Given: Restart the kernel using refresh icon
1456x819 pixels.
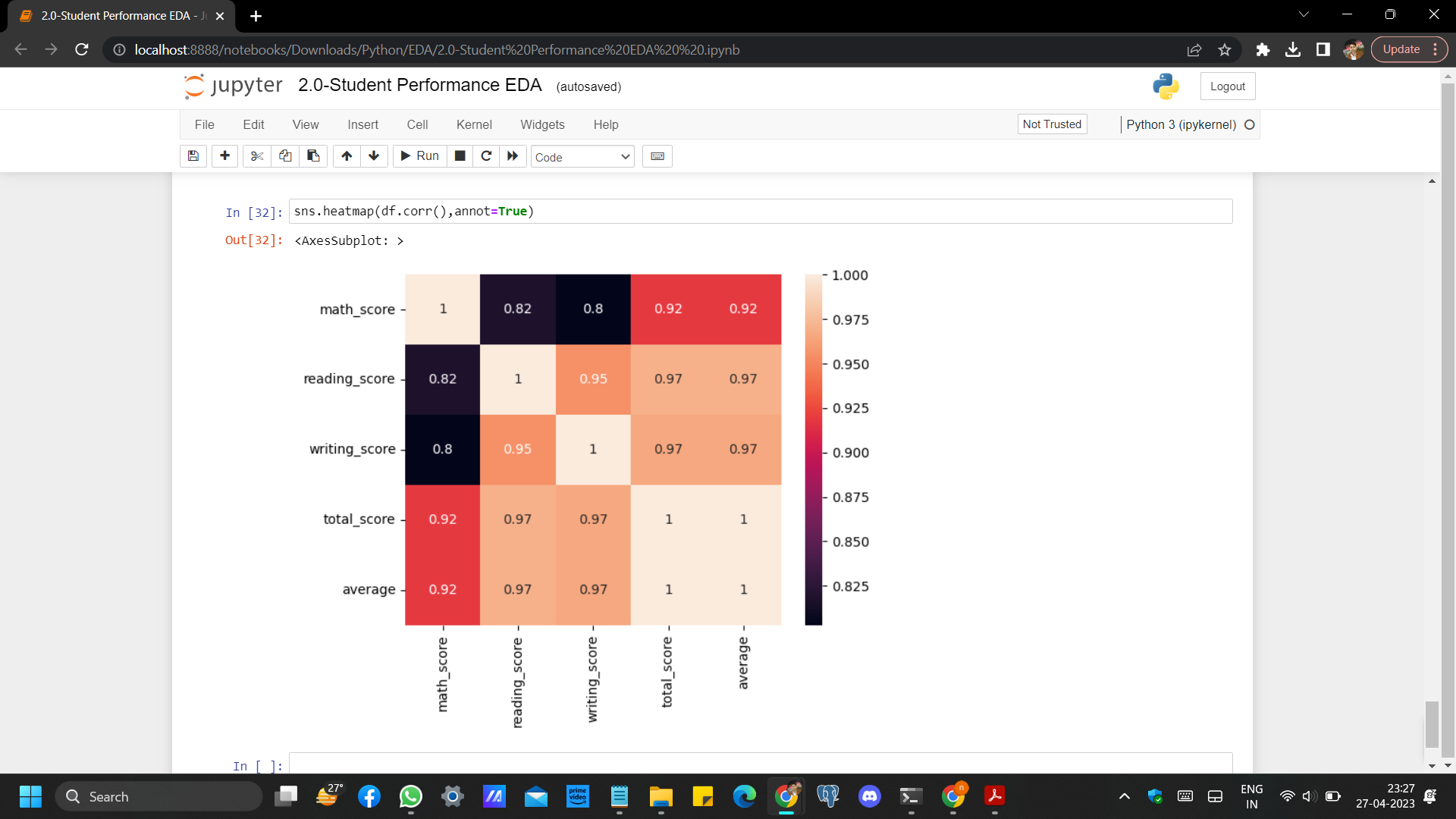Looking at the screenshot, I should tap(486, 156).
